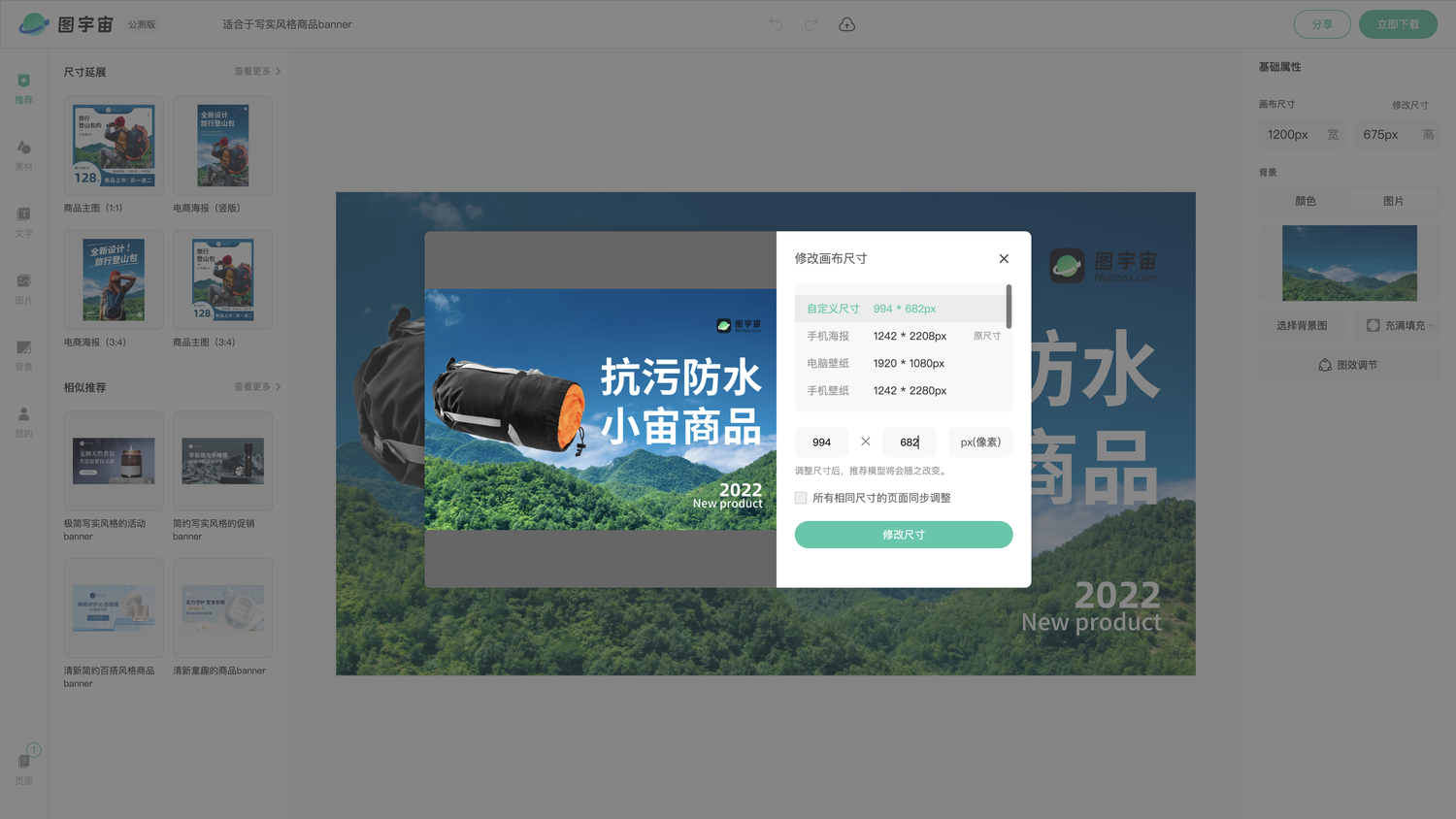Click the 修改尺寸 green button
The image size is (1456, 819).
[904, 535]
